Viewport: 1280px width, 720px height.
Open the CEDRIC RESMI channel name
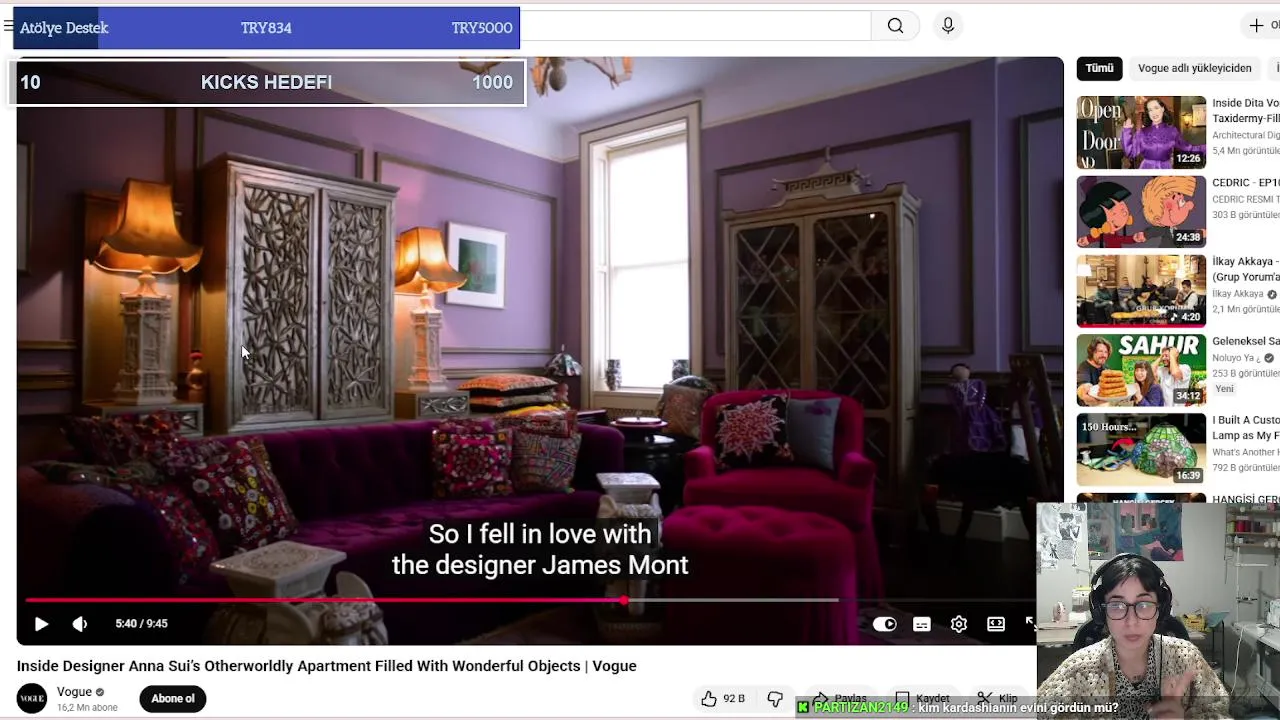coord(1246,199)
